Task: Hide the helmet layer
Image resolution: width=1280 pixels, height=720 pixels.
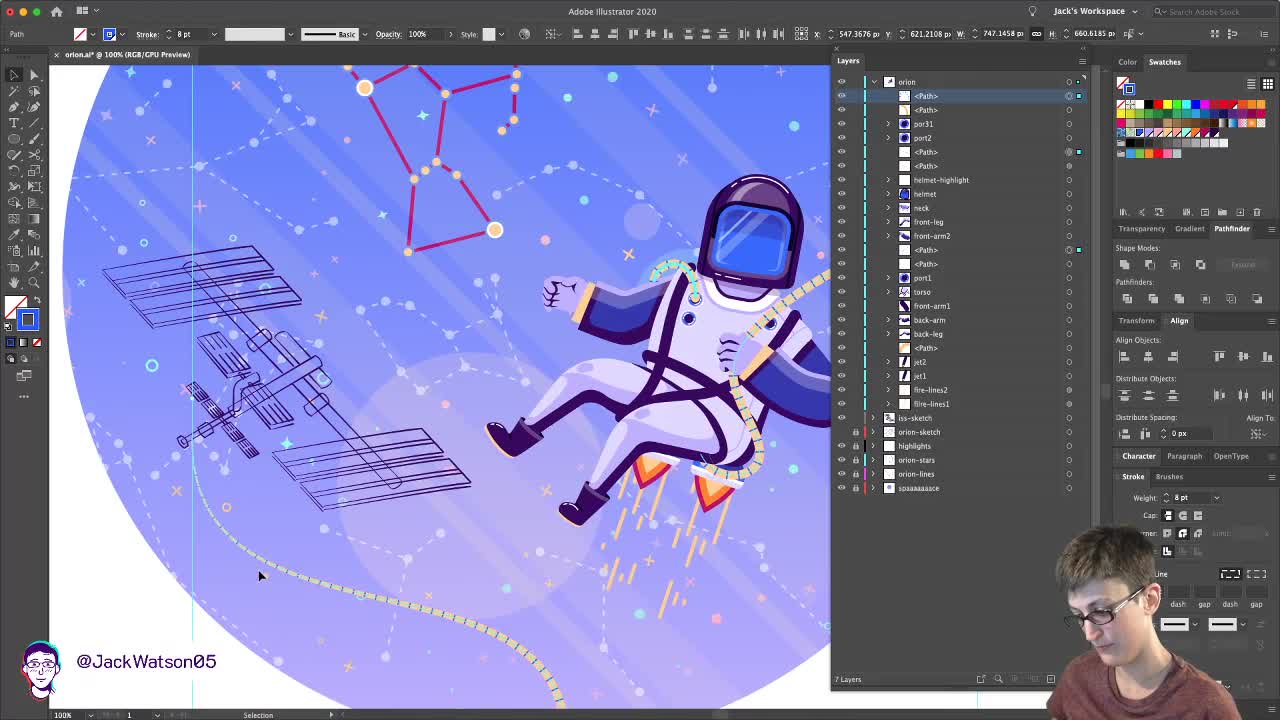Action: (x=841, y=194)
